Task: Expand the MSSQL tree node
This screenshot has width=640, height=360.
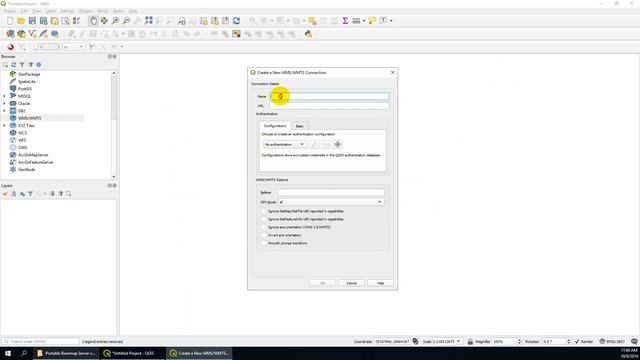Action: (x=4, y=96)
